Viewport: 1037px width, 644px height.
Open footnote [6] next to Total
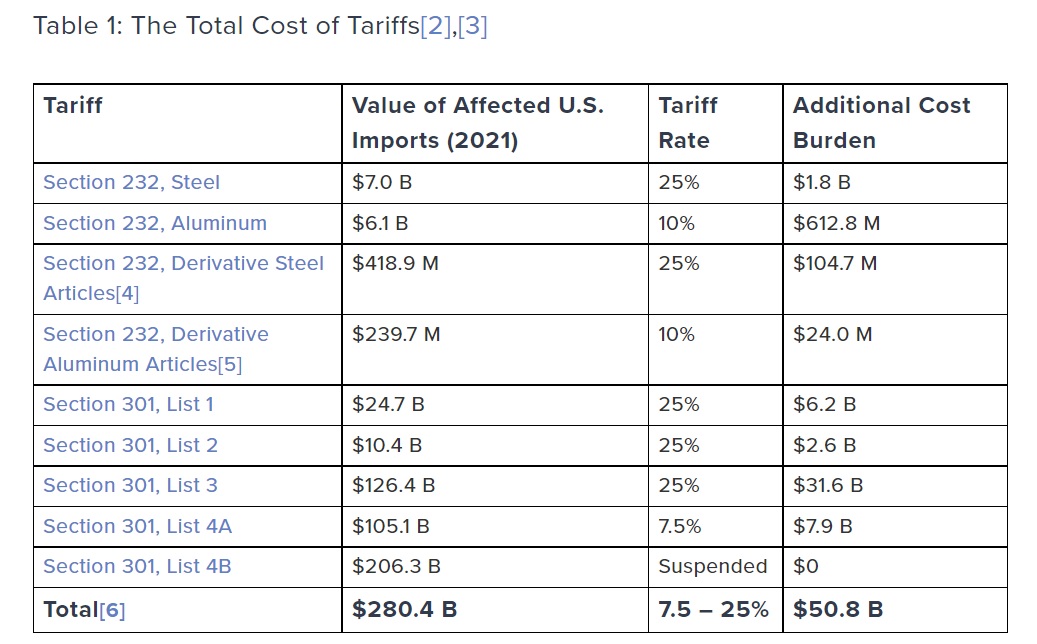tap(112, 610)
